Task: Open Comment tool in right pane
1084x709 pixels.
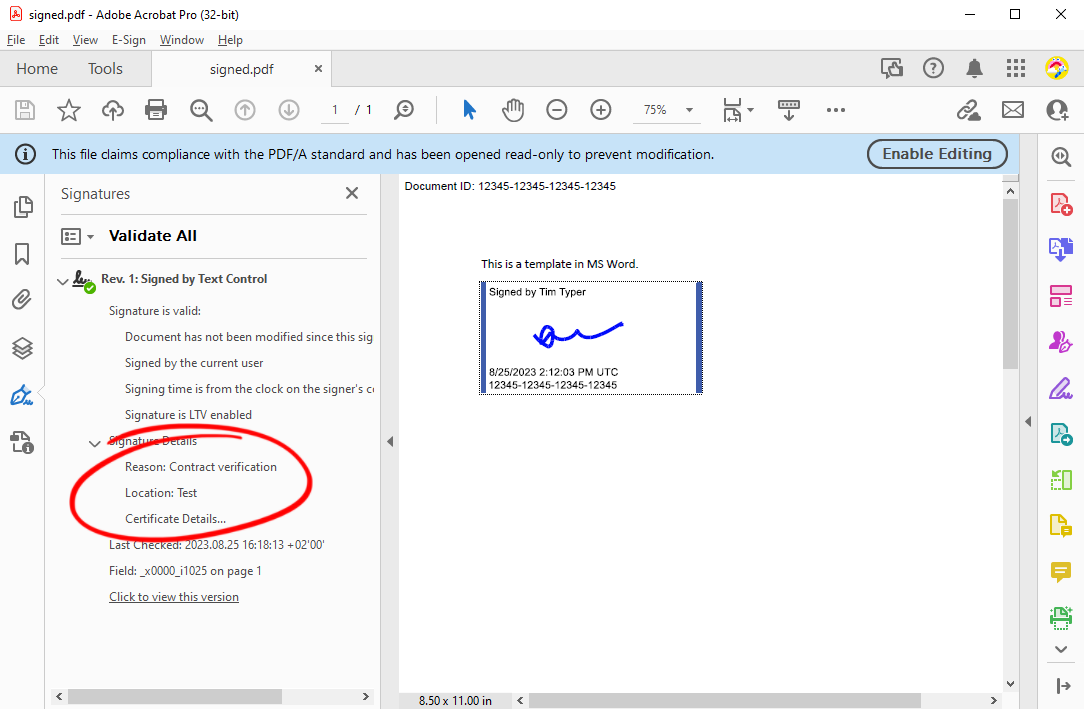Action: (x=1061, y=571)
